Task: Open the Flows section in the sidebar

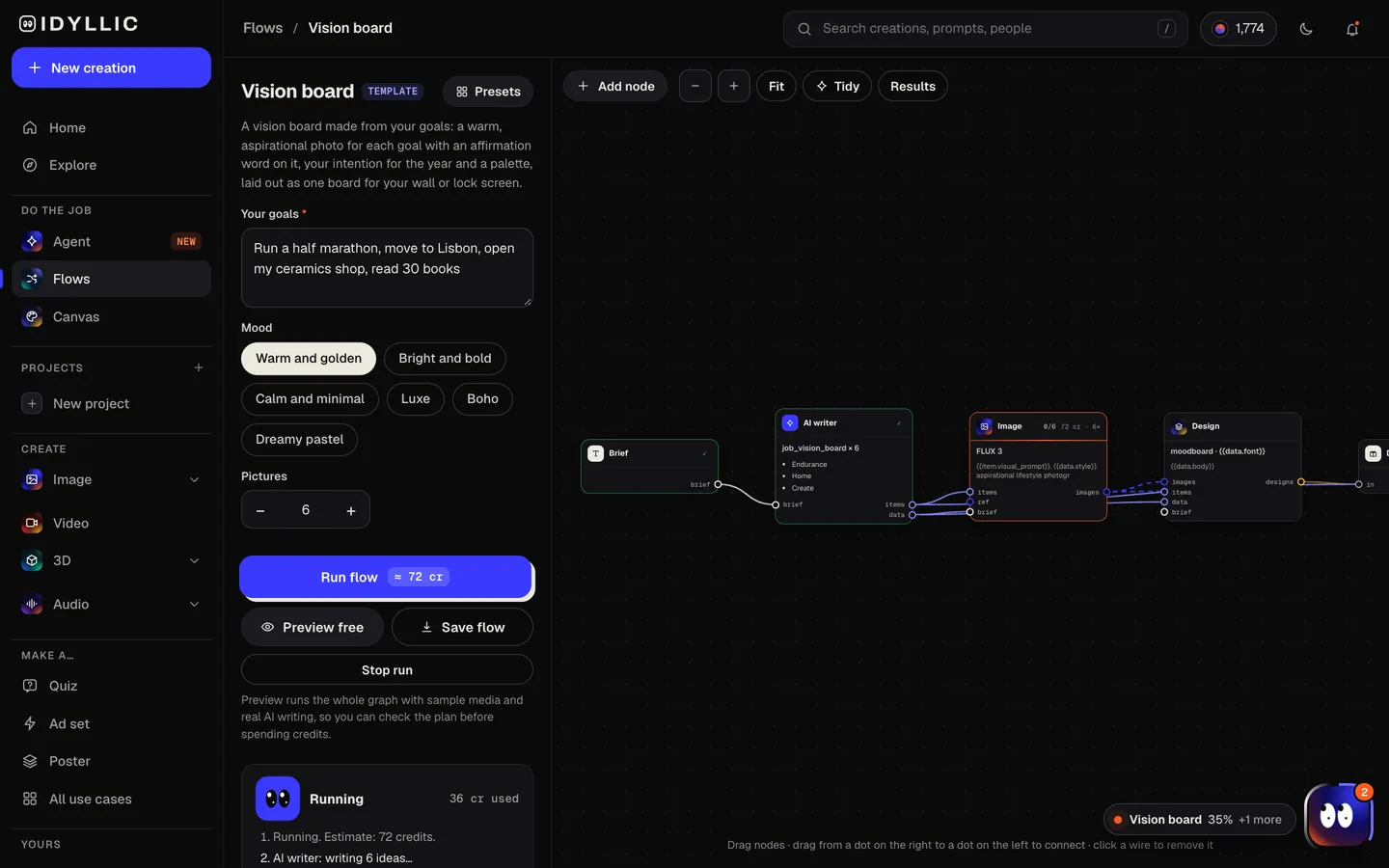Action: tap(111, 279)
